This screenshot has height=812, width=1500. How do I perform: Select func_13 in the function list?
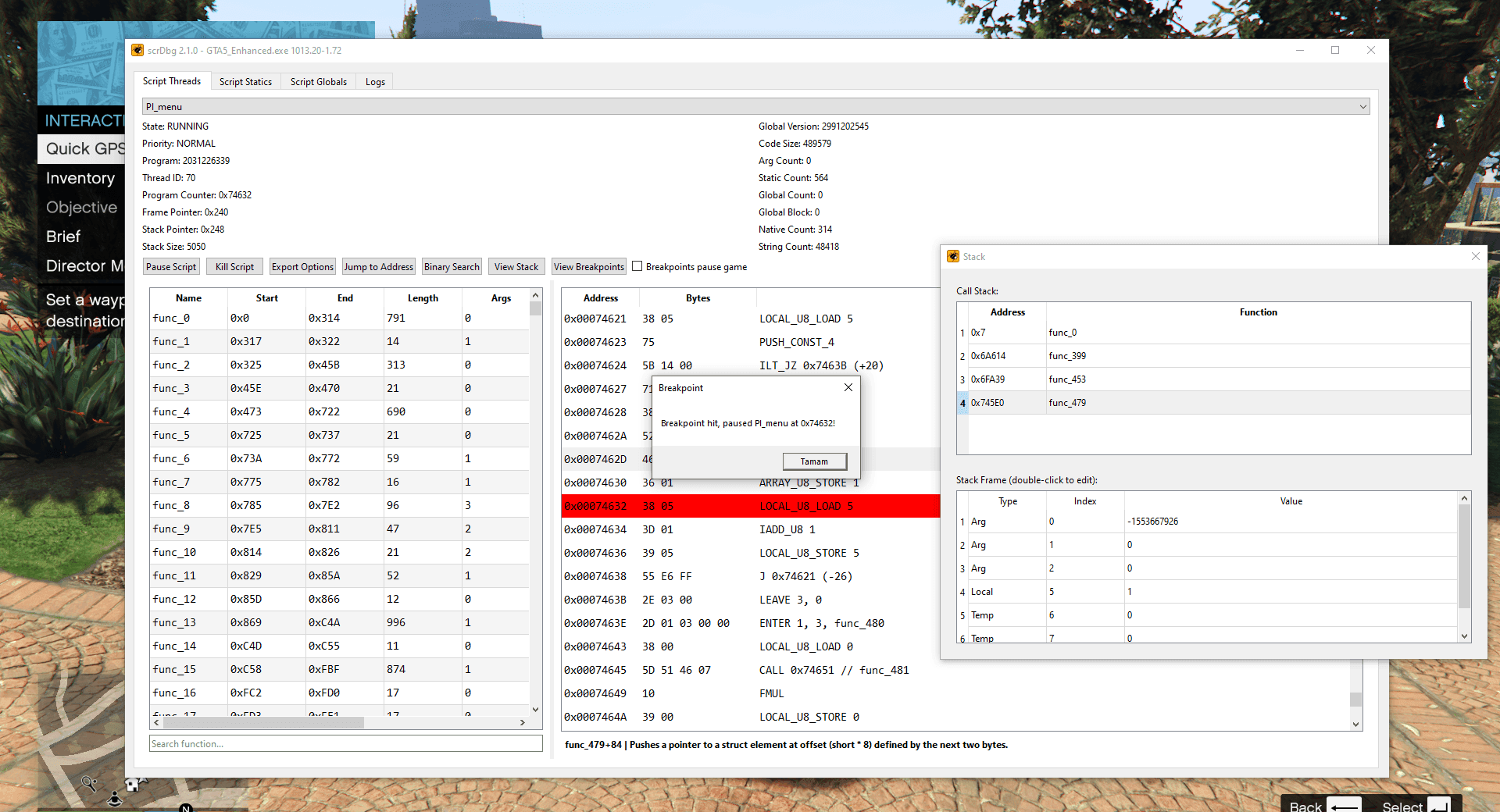(x=175, y=622)
